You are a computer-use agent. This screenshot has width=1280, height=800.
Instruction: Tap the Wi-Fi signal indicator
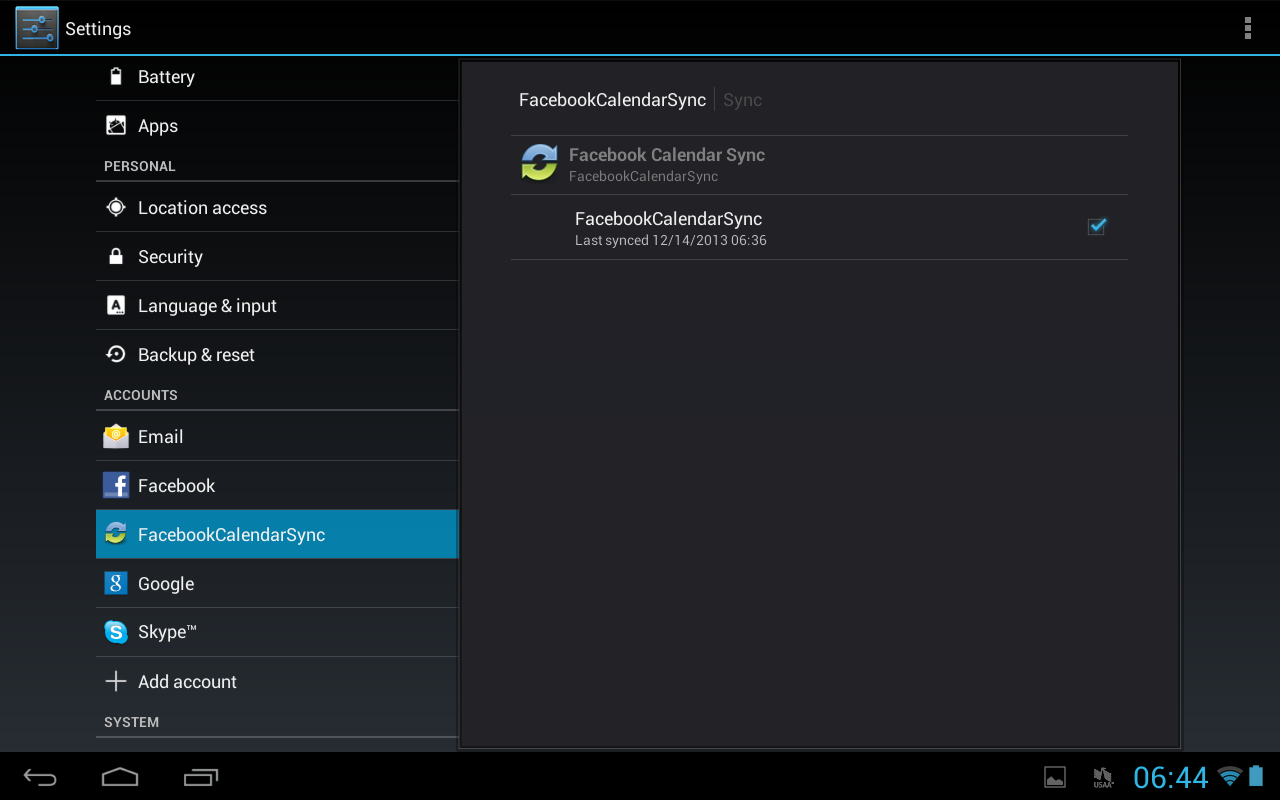(x=1230, y=776)
